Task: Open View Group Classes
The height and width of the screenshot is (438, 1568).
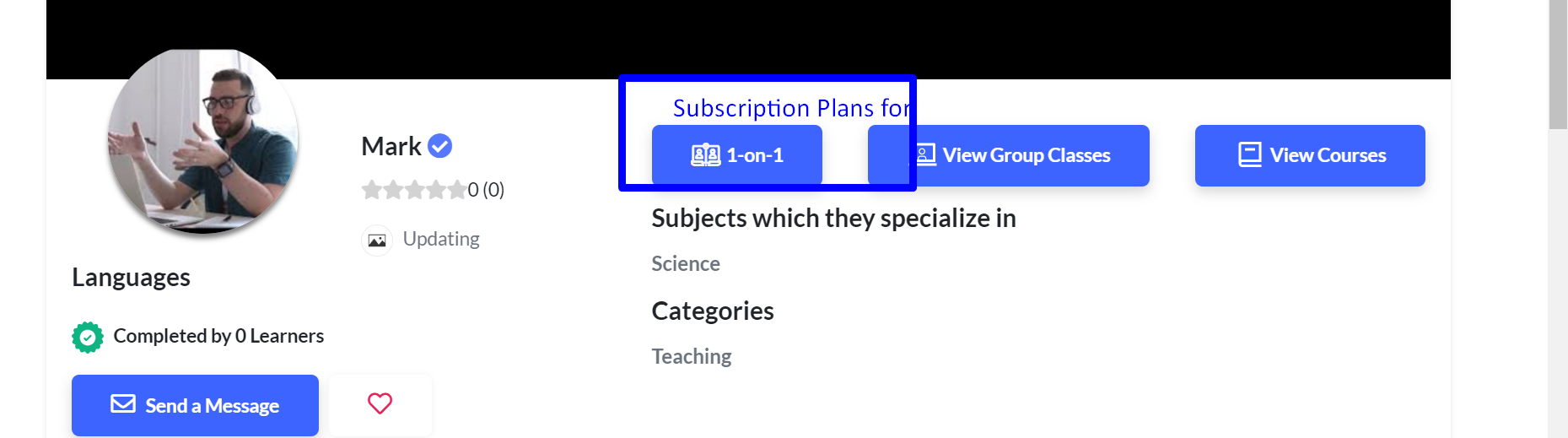Action: pos(1009,155)
